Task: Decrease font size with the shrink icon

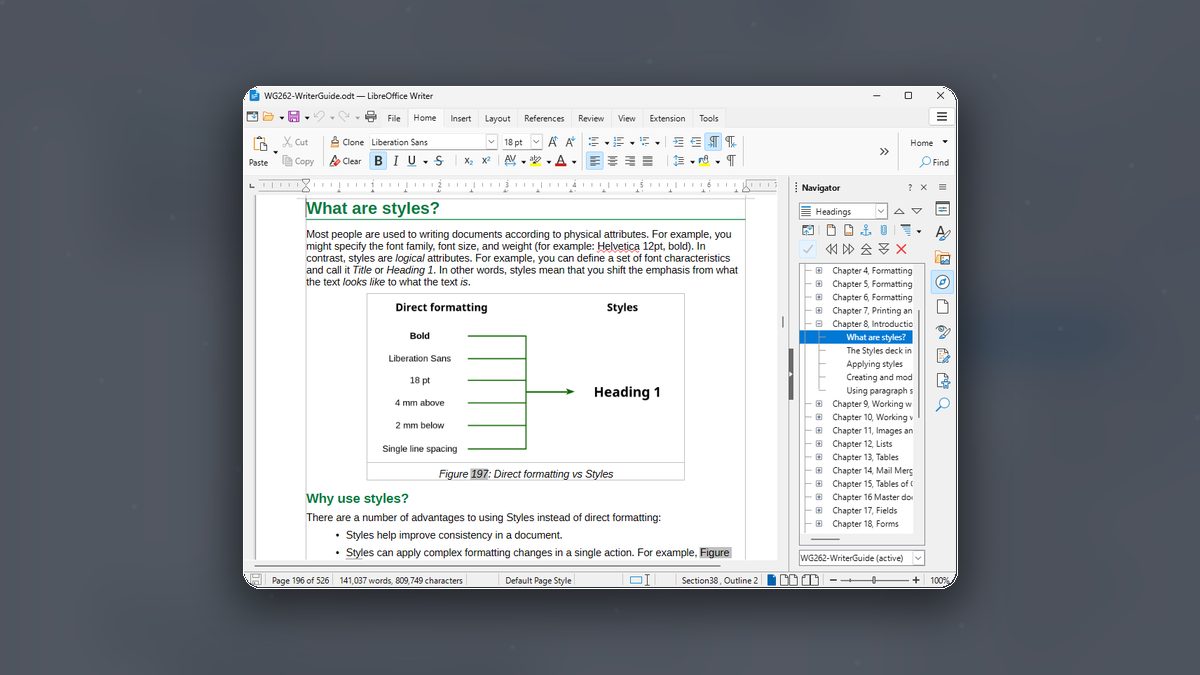Action: [x=570, y=142]
